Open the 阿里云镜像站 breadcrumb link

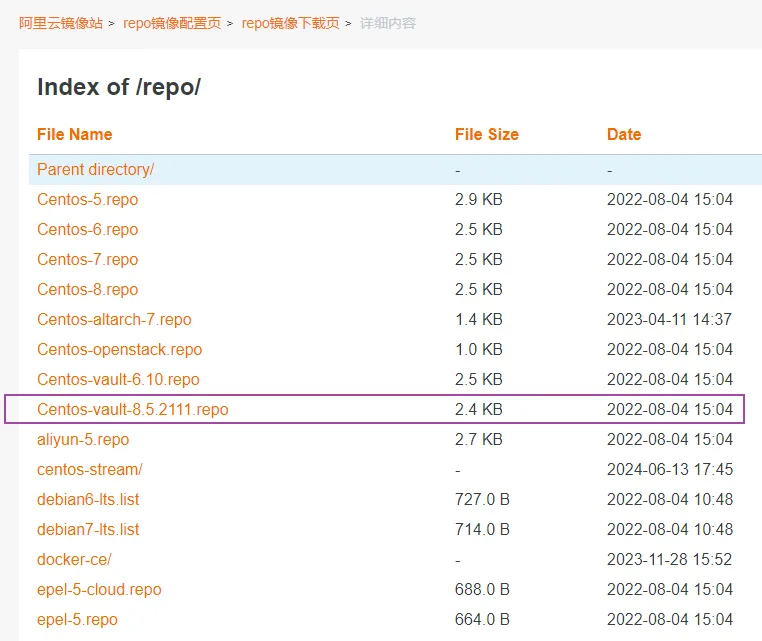point(60,23)
